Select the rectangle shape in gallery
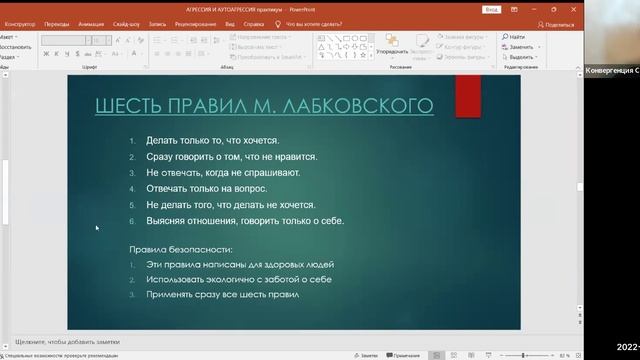Viewport: 640px width, 360px height. (x=346, y=38)
